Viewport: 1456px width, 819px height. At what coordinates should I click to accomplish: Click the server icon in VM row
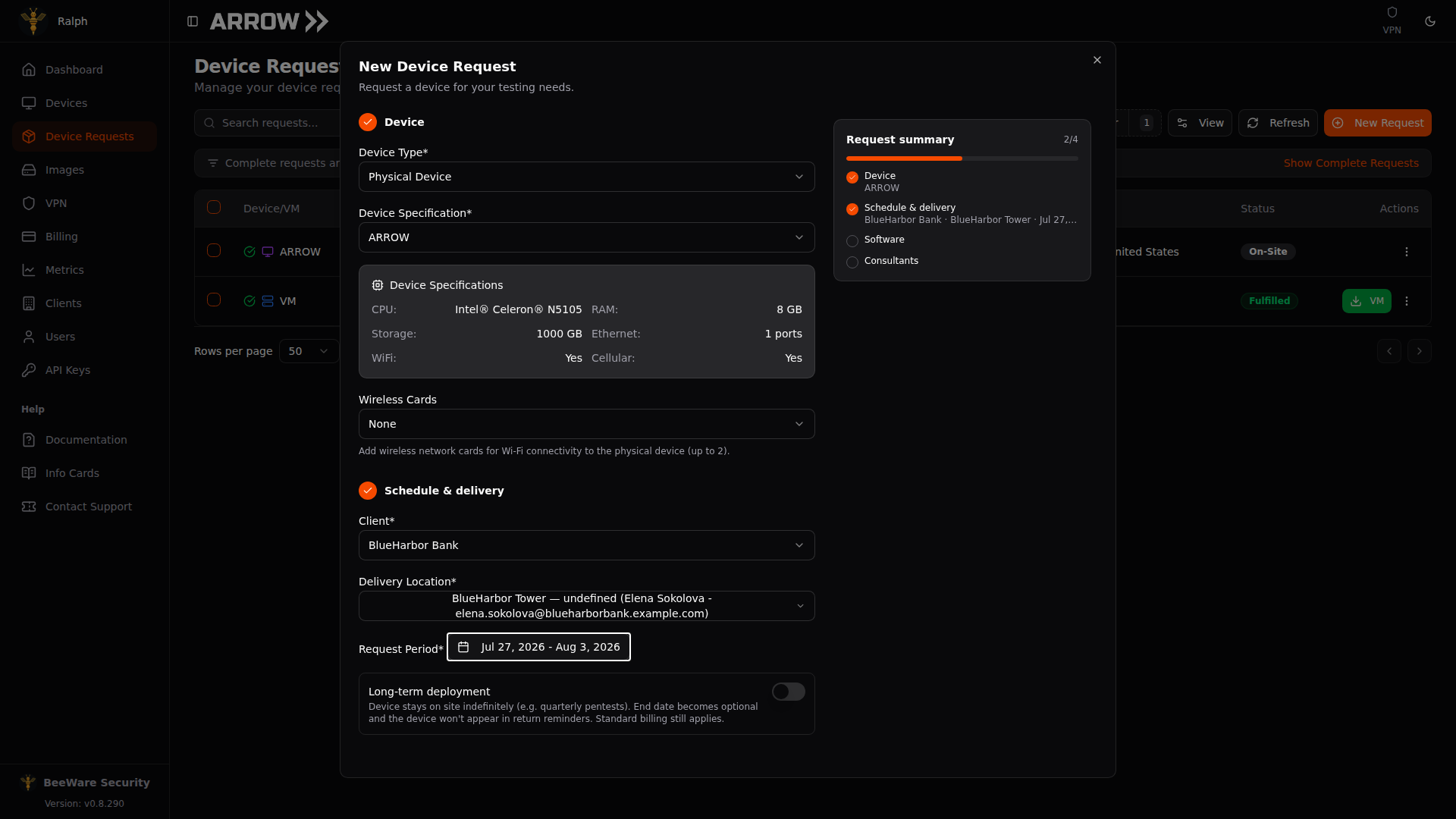[268, 301]
